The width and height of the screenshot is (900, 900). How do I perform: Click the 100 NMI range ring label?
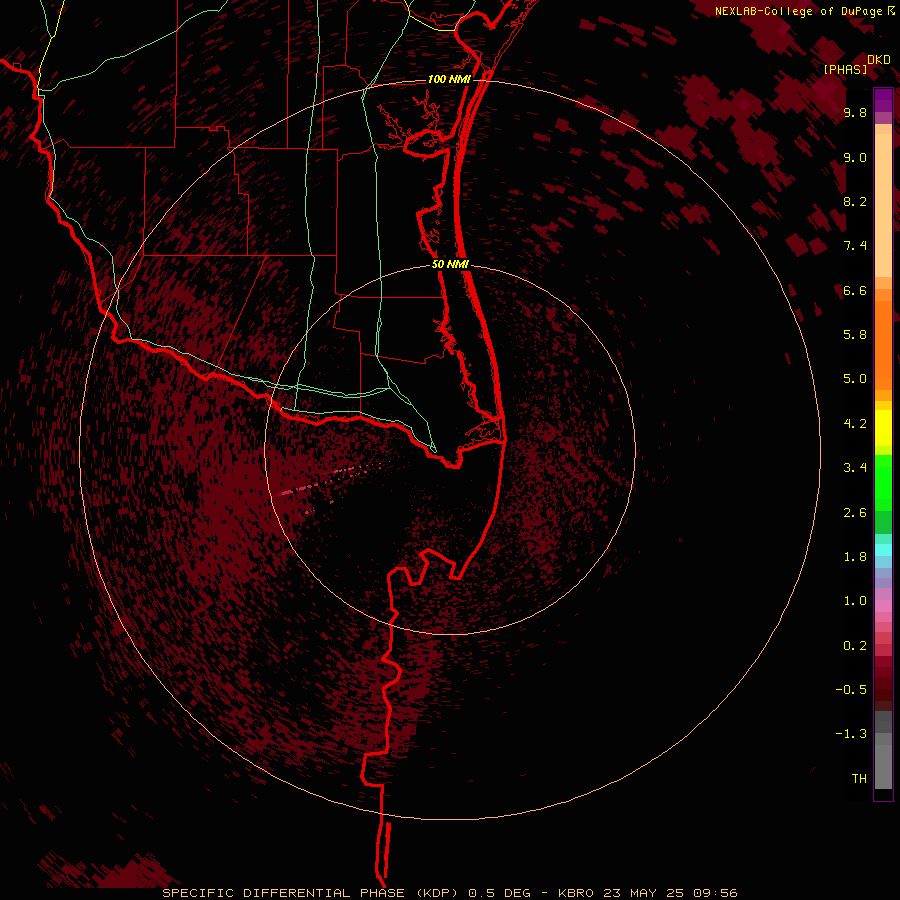449,79
